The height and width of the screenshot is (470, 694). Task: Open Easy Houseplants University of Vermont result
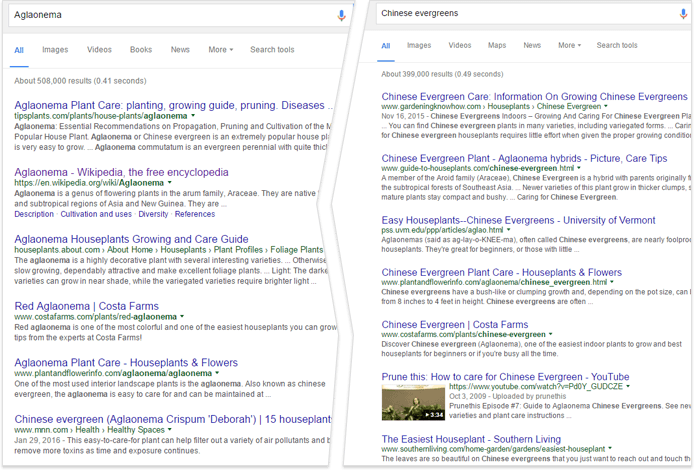click(x=518, y=220)
